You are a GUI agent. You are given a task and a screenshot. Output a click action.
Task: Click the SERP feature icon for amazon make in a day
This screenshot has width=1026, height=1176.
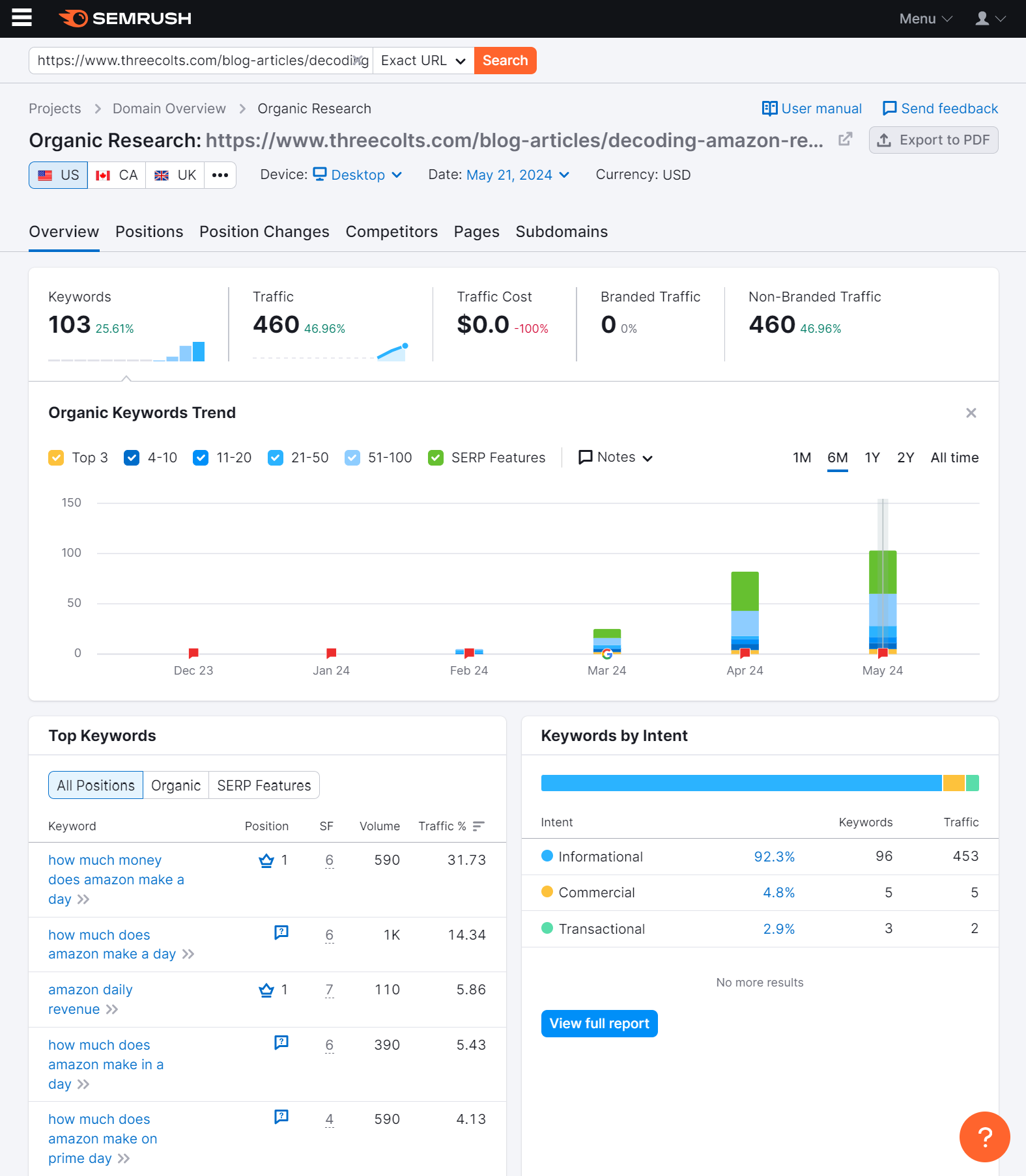(281, 1043)
